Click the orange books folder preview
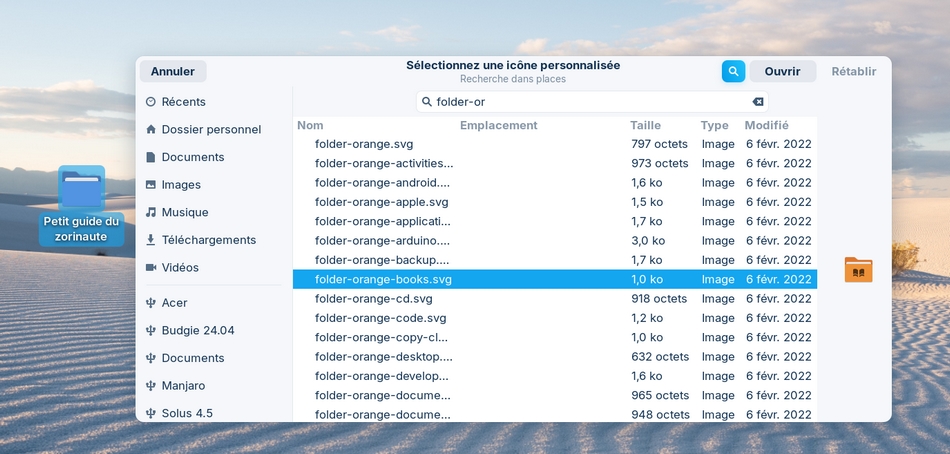The width and height of the screenshot is (950, 454). [858, 269]
